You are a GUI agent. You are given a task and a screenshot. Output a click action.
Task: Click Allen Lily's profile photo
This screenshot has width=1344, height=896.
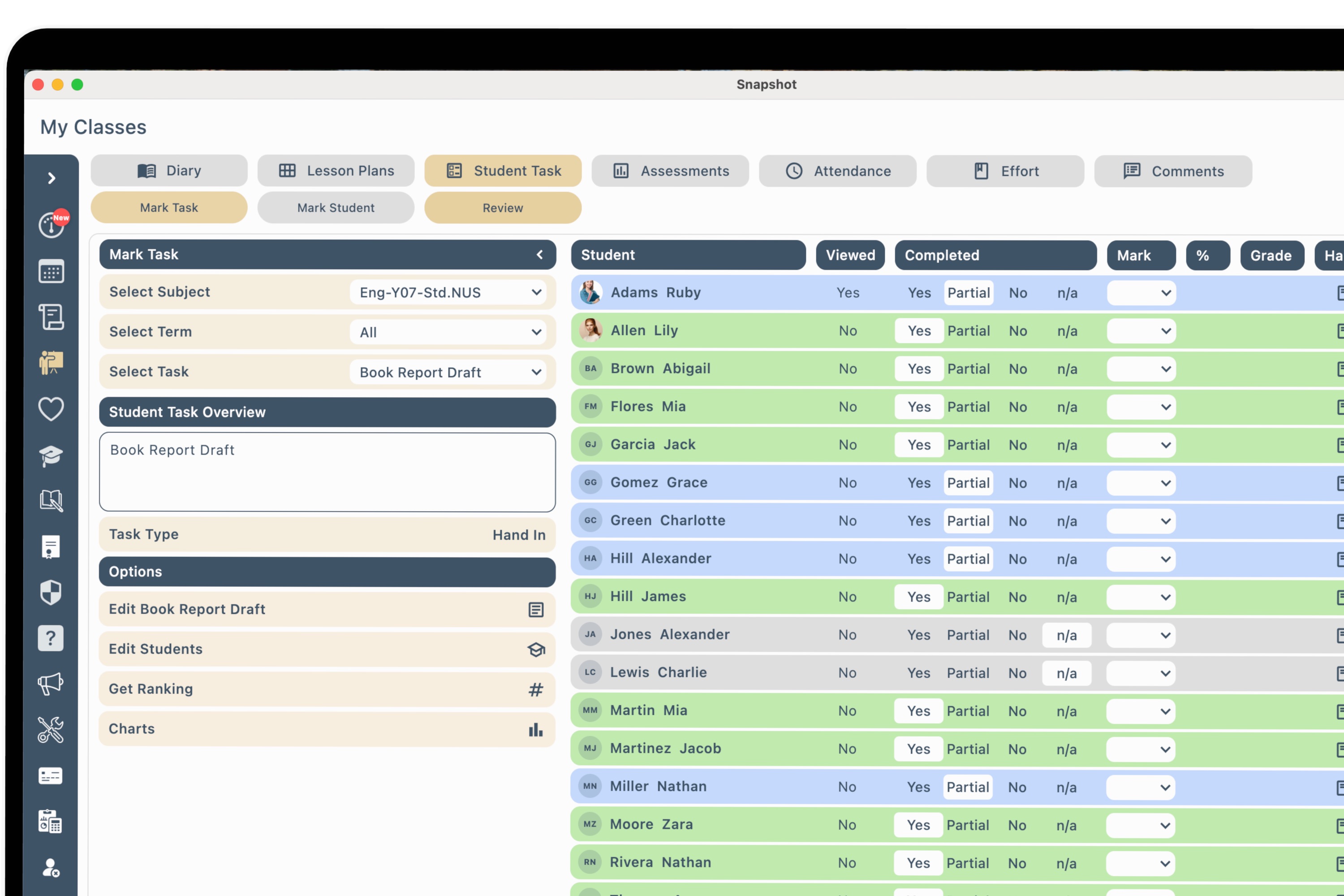590,330
